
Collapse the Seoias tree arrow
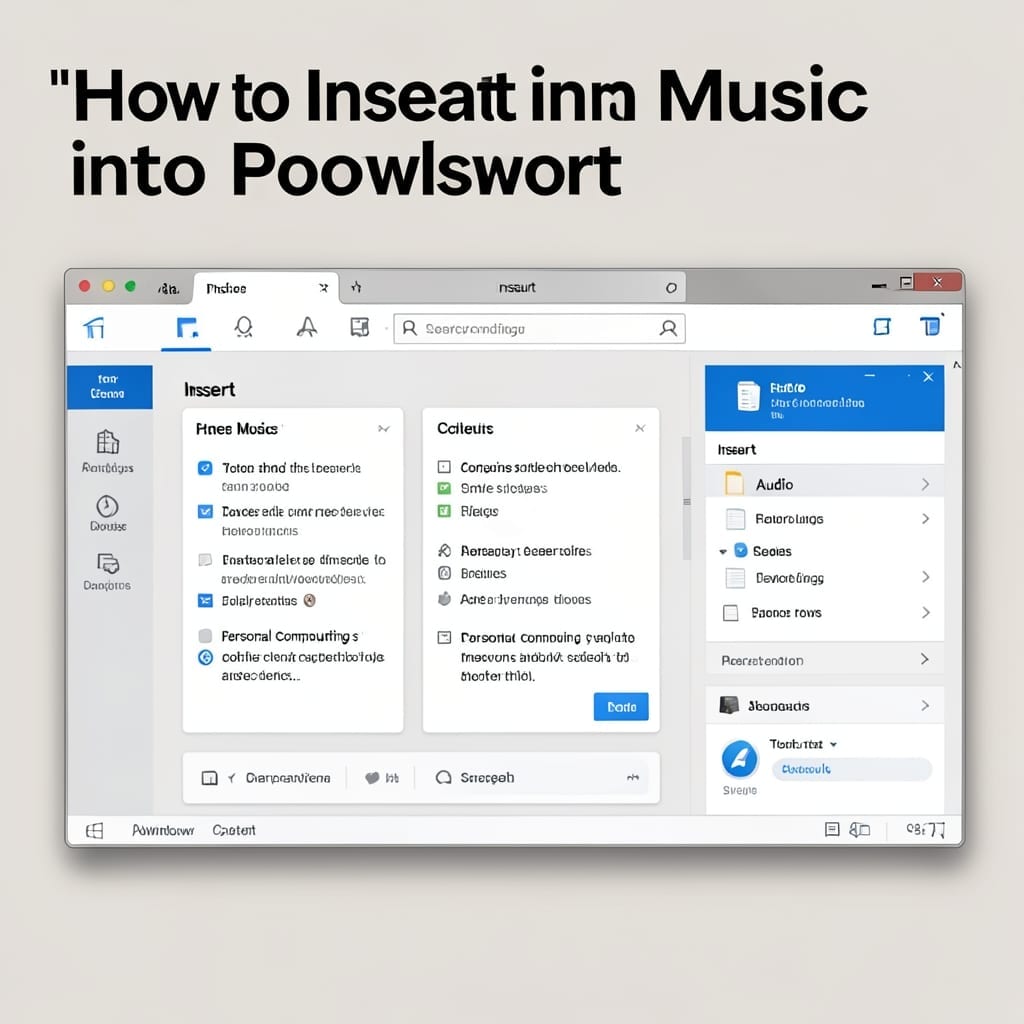723,552
